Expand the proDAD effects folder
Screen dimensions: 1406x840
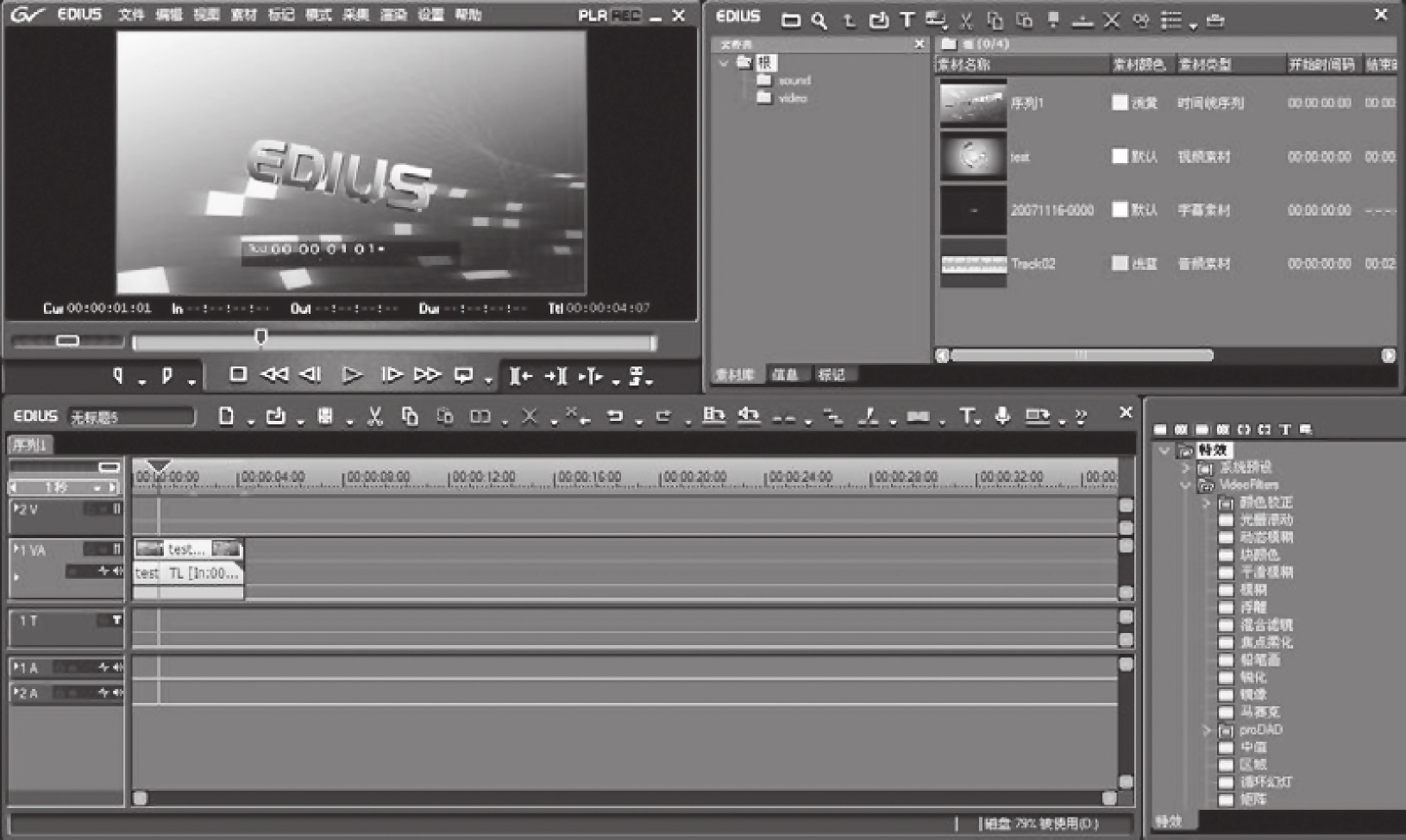[x=1207, y=730]
